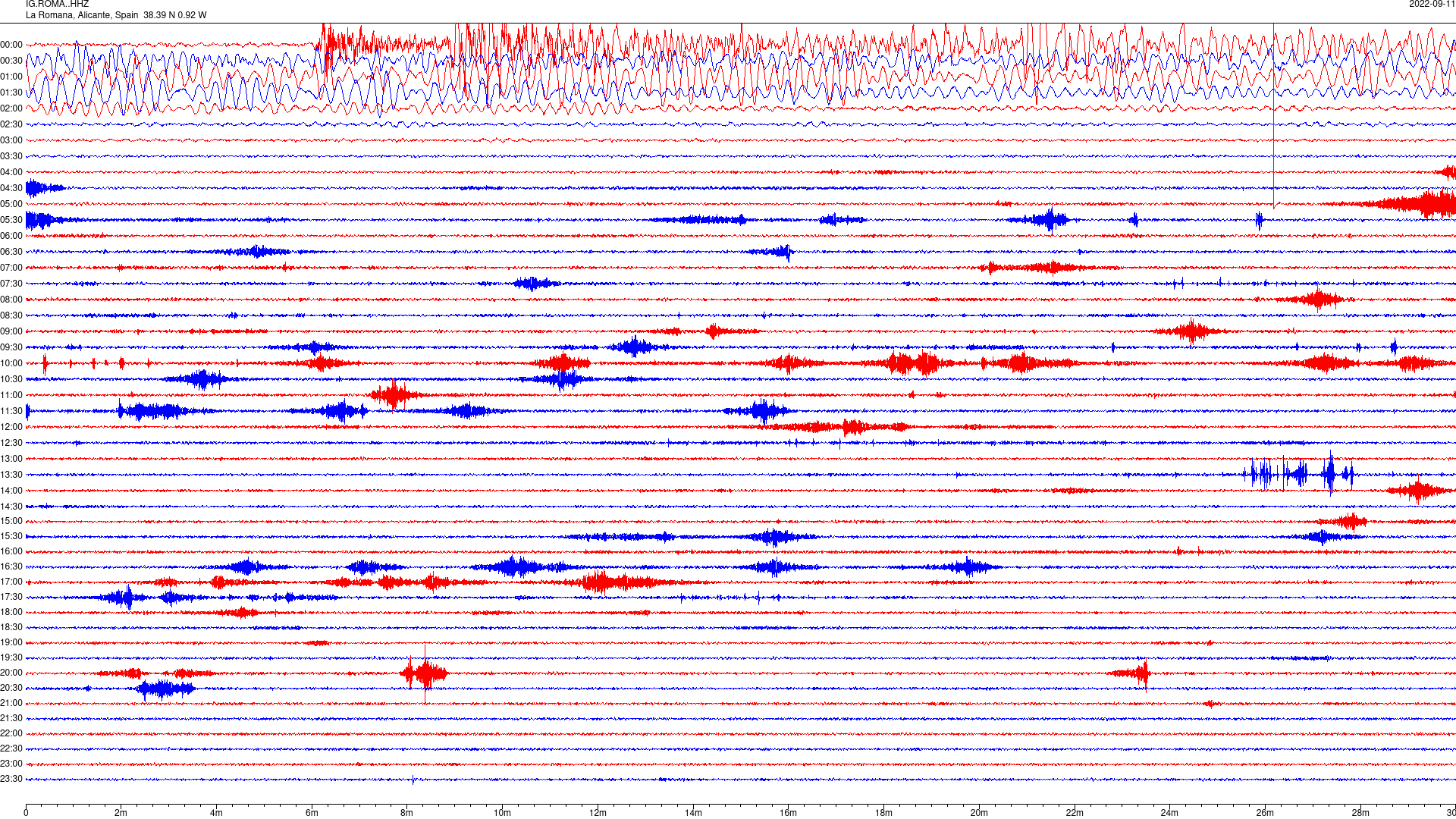Click the 12:30 trace time label
1456x819 pixels.
click(11, 443)
